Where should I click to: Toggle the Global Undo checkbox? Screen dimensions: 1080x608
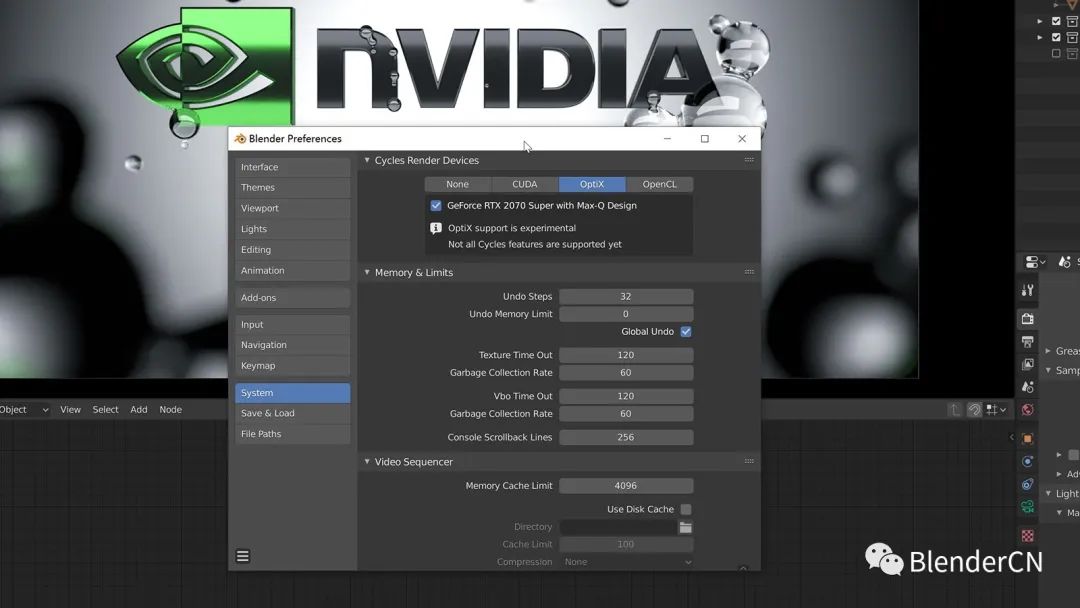(x=686, y=331)
